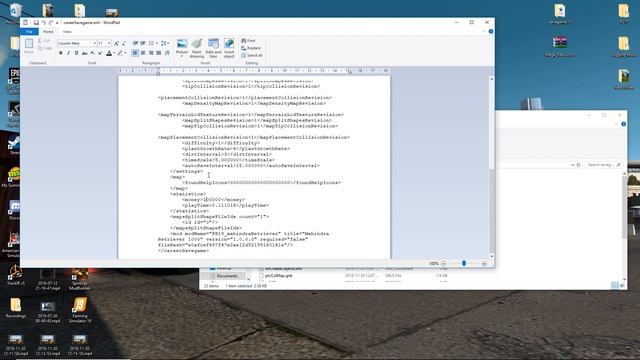
Task: Click the Increase indent icon
Action: [143, 43]
